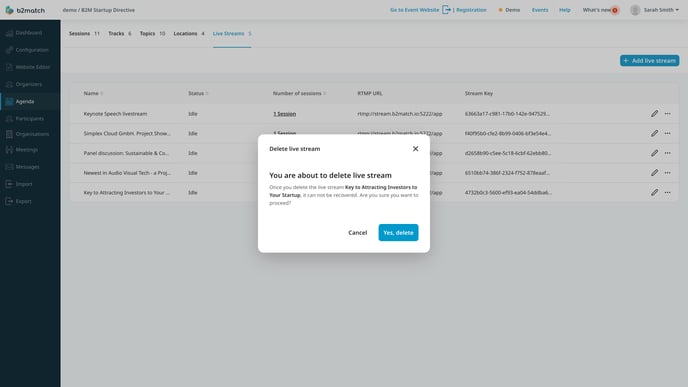The image size is (688, 387).
Task: Click the Messages sidebar icon
Action: pyautogui.click(x=9, y=167)
